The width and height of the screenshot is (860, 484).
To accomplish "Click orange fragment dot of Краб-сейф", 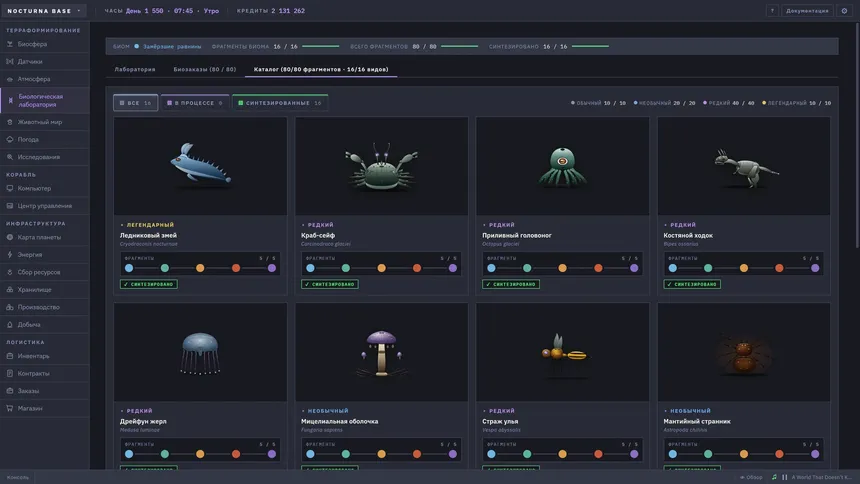I will (381, 268).
